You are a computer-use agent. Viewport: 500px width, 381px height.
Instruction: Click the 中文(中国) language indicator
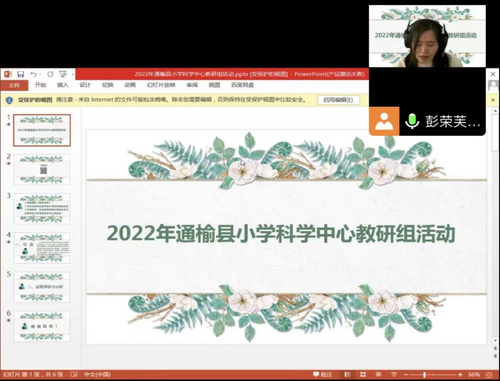[97, 375]
